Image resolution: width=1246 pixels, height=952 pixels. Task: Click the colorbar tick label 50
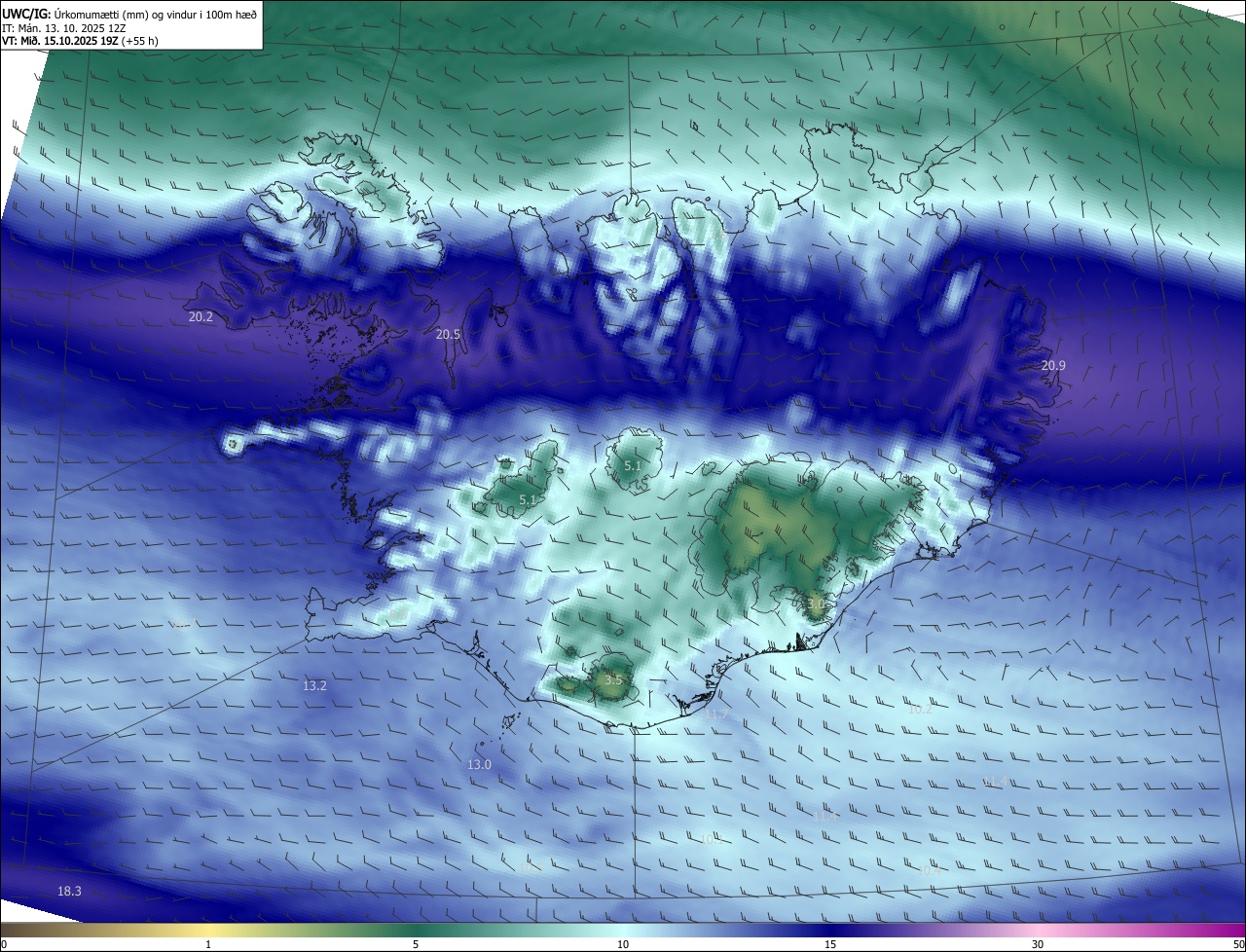pos(1238,944)
